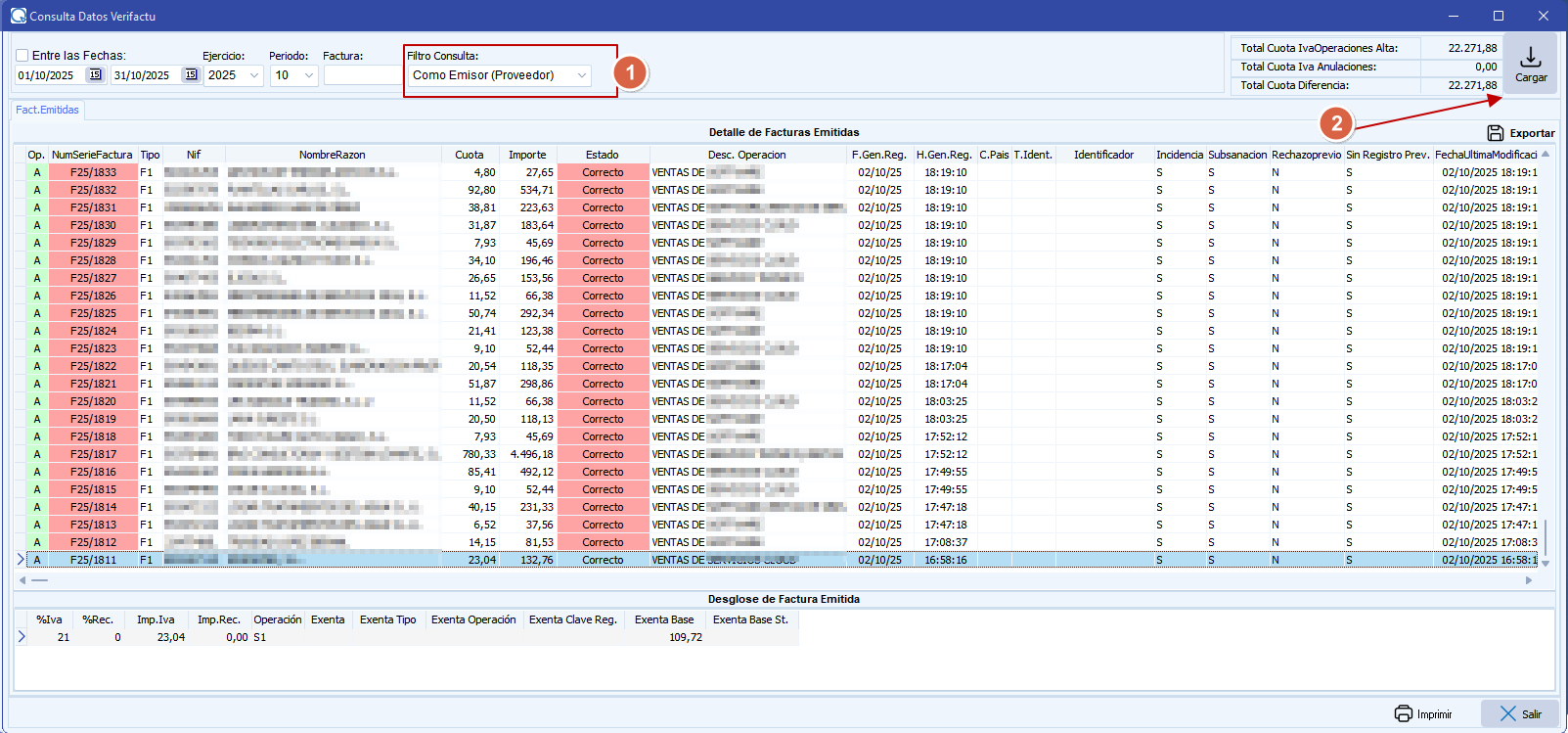Click into the Factura input field

tap(362, 75)
